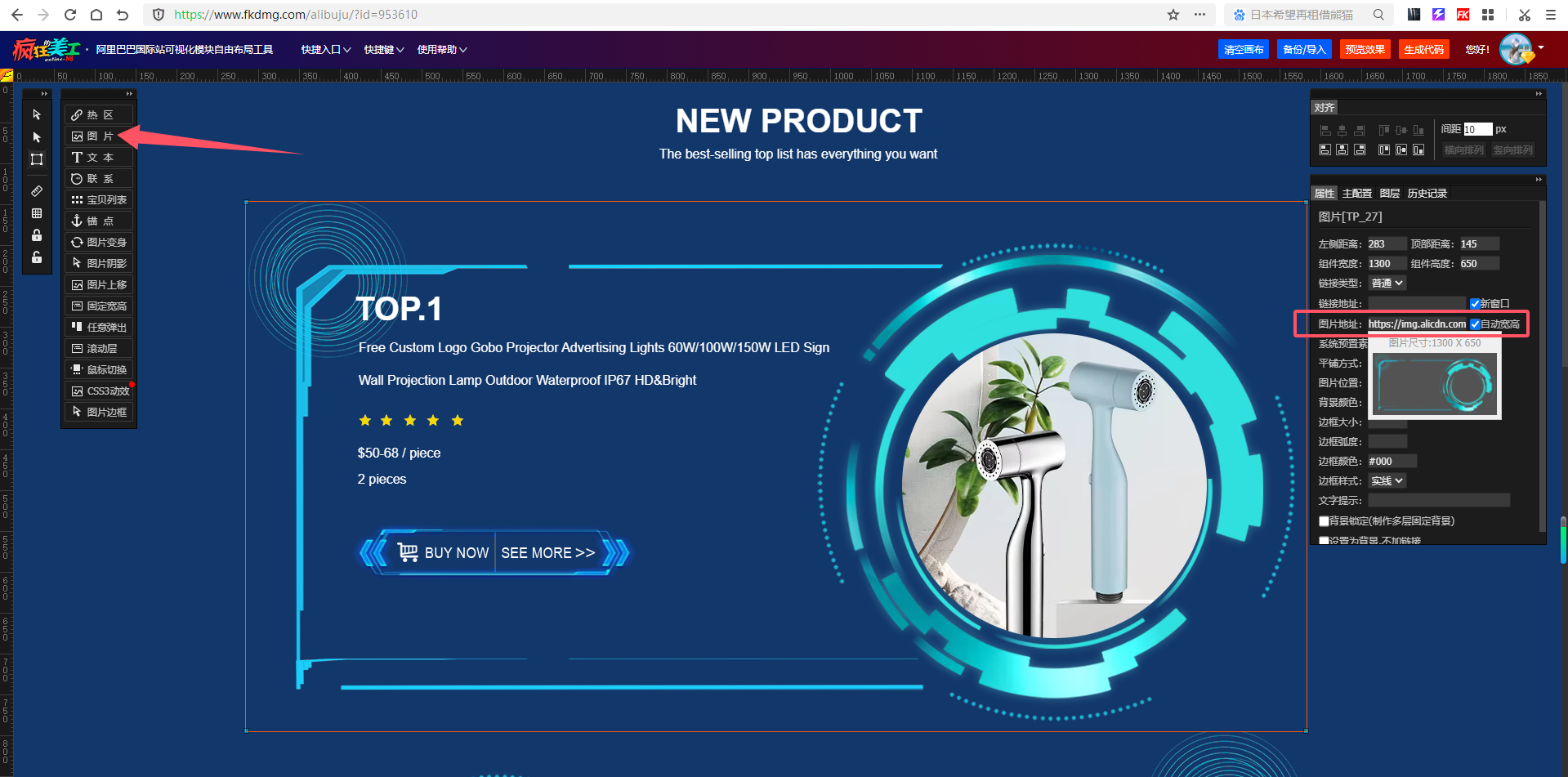Screen dimensions: 1568x777
Task: Toggle the ruler tool
Action: [x=37, y=191]
